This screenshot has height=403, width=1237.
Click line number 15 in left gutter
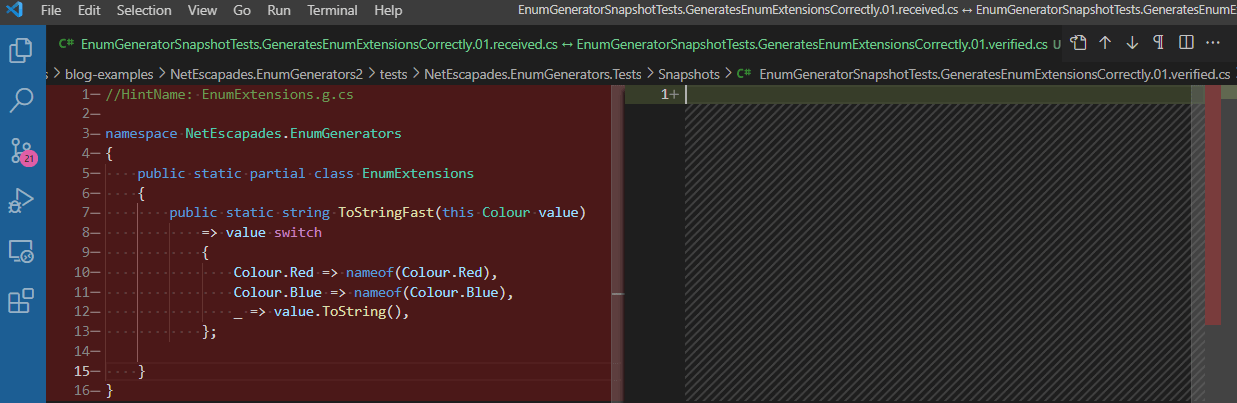click(80, 371)
